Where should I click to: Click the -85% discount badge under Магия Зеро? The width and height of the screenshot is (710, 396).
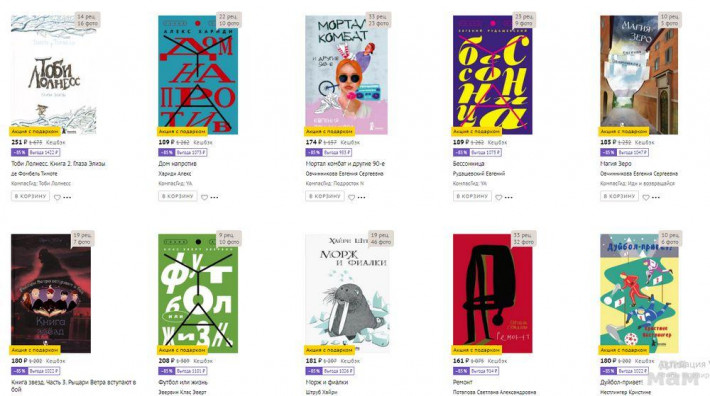608,153
